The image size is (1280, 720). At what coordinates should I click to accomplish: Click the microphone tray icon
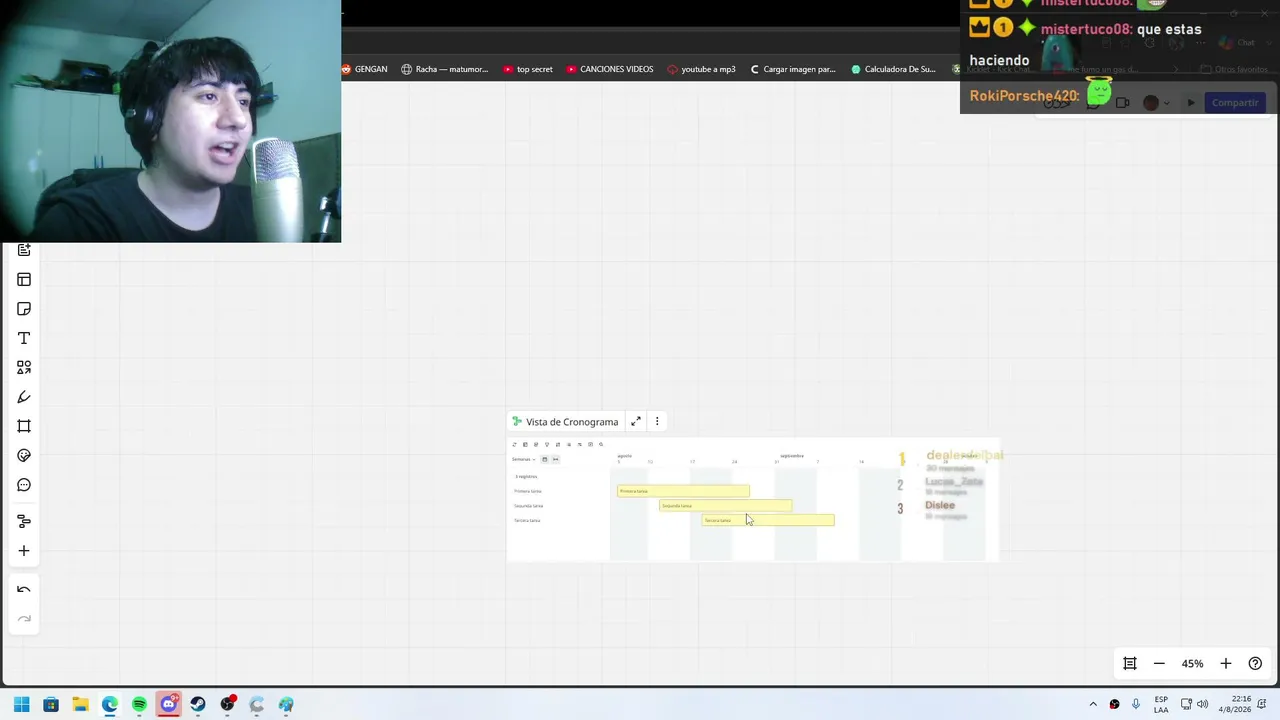pos(1136,705)
